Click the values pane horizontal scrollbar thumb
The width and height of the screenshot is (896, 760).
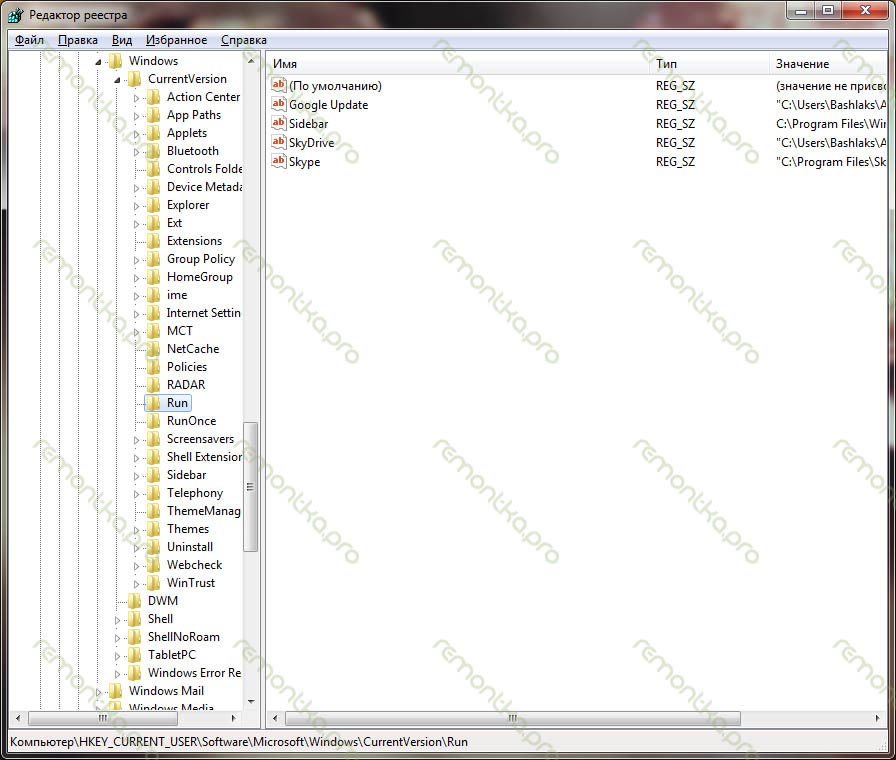513,718
